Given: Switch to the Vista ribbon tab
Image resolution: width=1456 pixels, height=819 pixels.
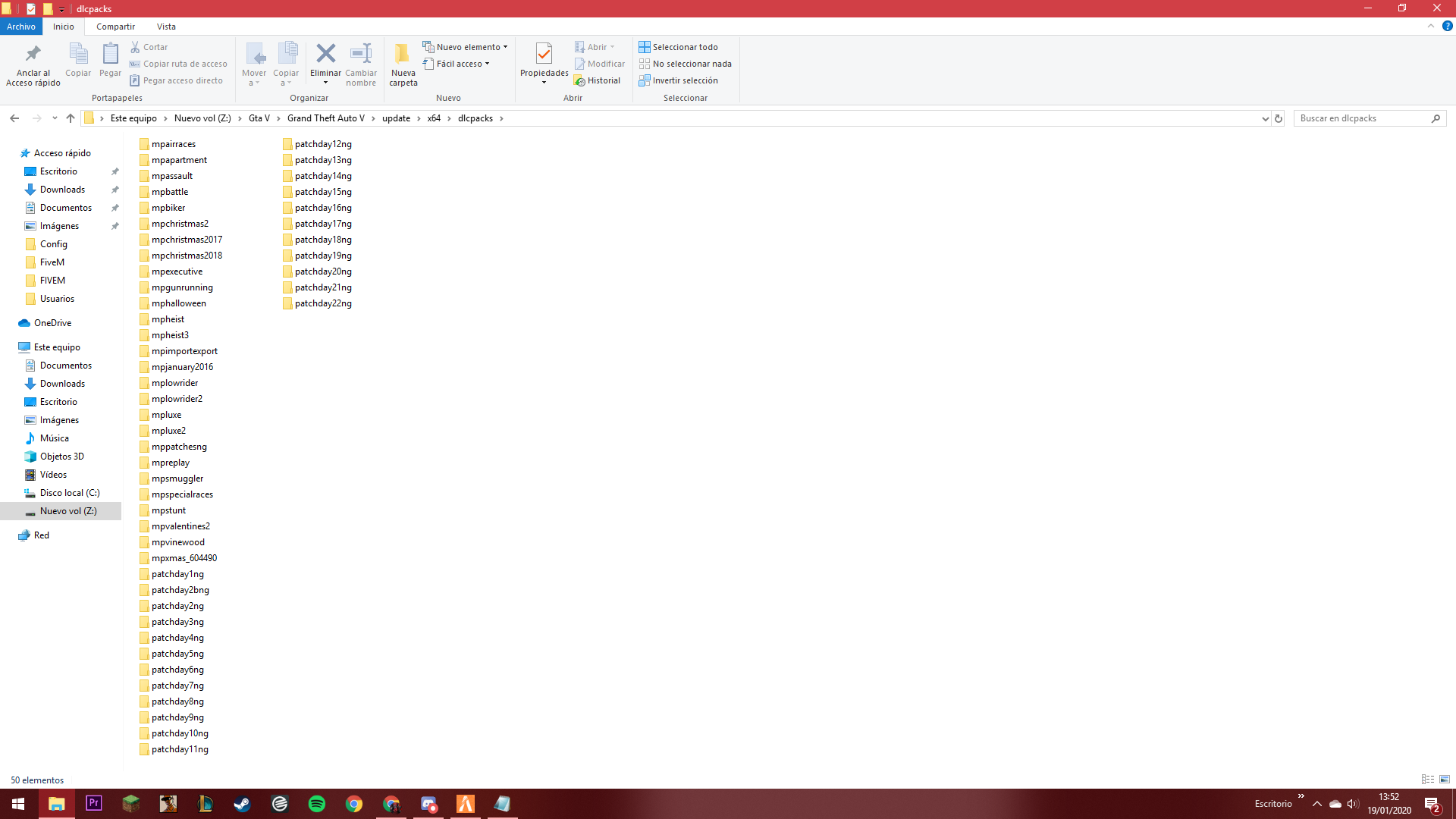Looking at the screenshot, I should point(166,27).
